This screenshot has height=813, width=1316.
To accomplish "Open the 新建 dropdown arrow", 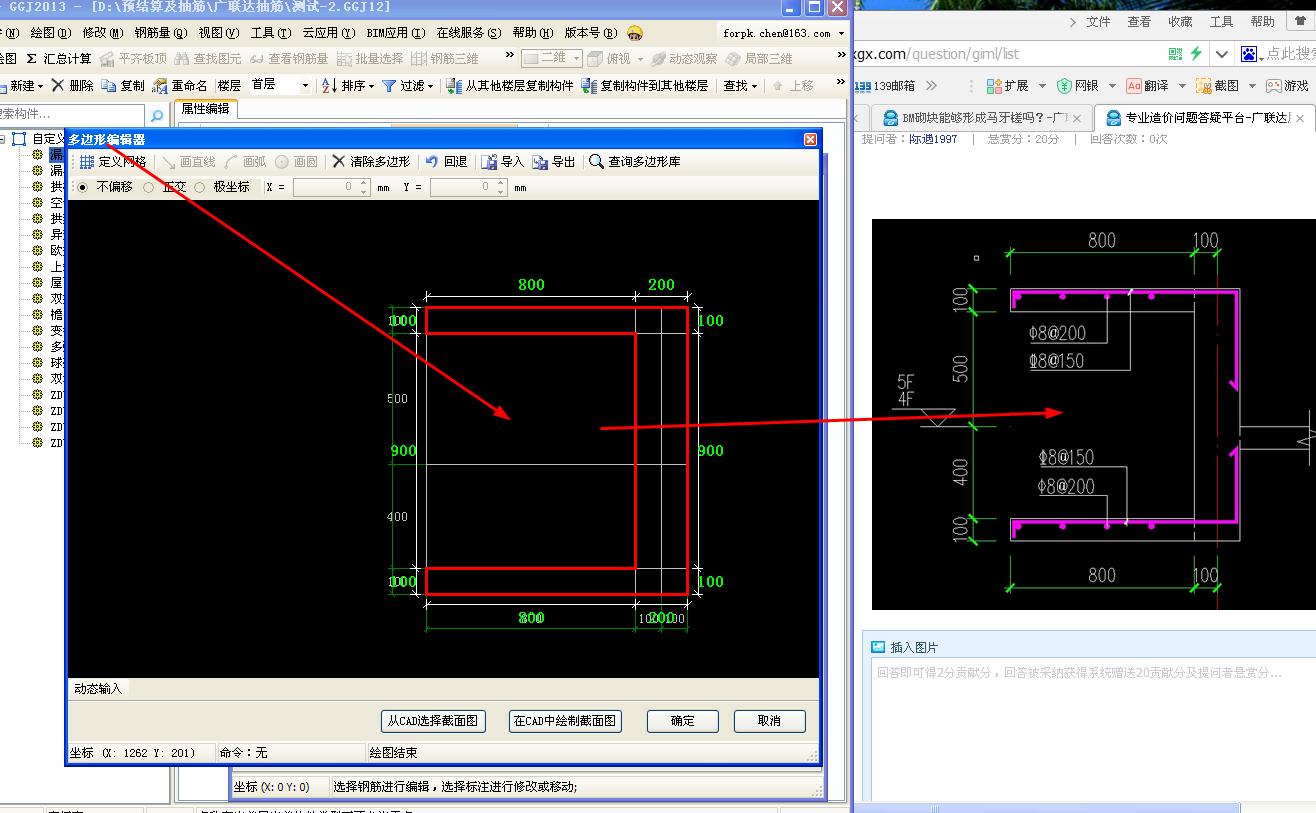I will [x=42, y=87].
